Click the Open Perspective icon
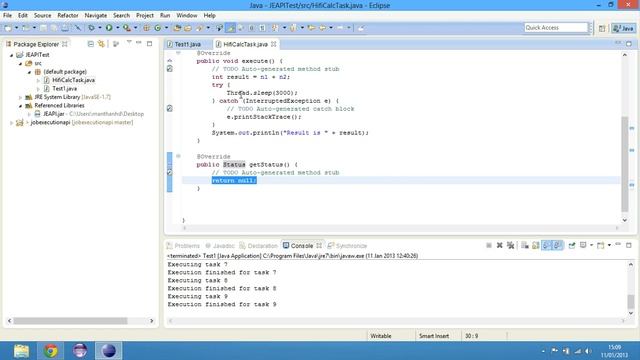The height and width of the screenshot is (360, 640). click(602, 28)
